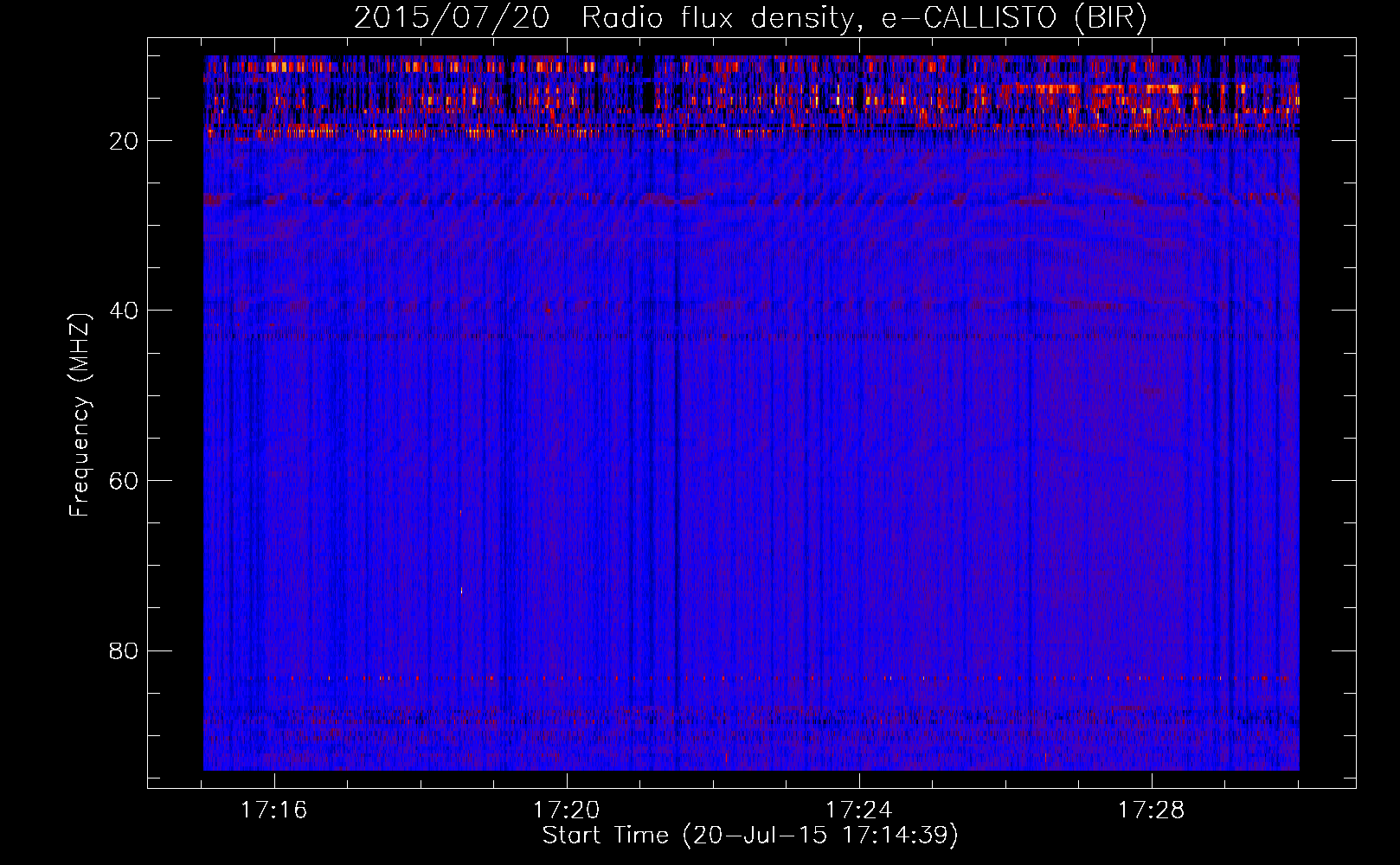Click the plot title "2015/07/20 Radio flux density, e-CALLISTO (BIR)"
Viewport: 1400px width, 865px height.
[x=750, y=18]
